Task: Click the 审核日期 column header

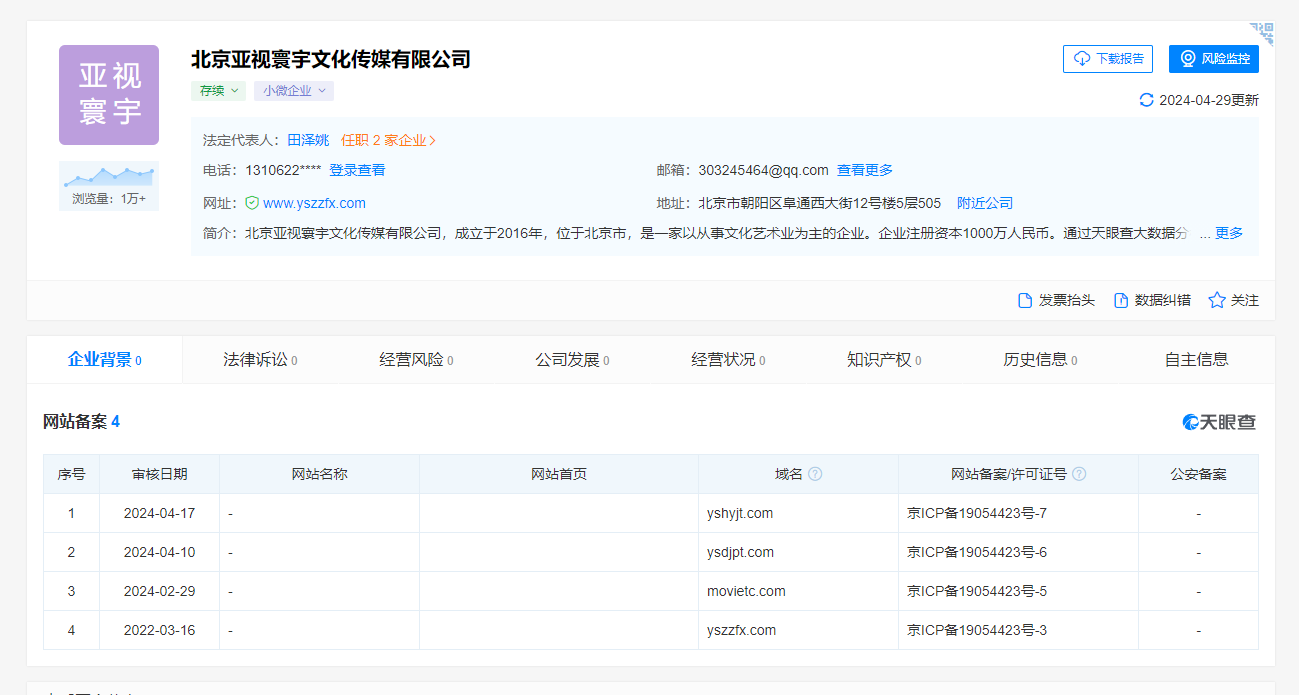Action: [159, 474]
